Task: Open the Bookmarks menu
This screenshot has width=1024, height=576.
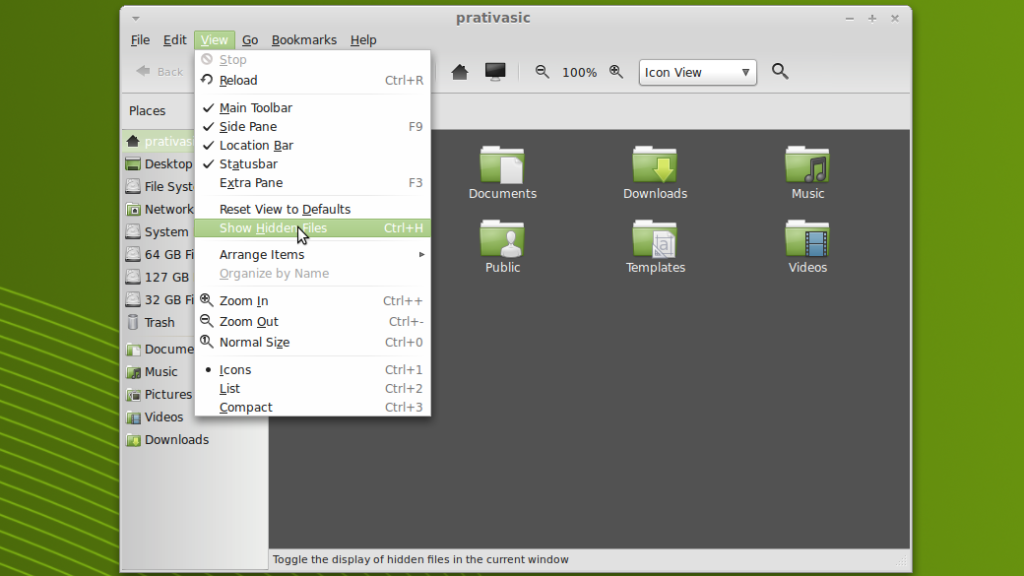Action: 304,40
